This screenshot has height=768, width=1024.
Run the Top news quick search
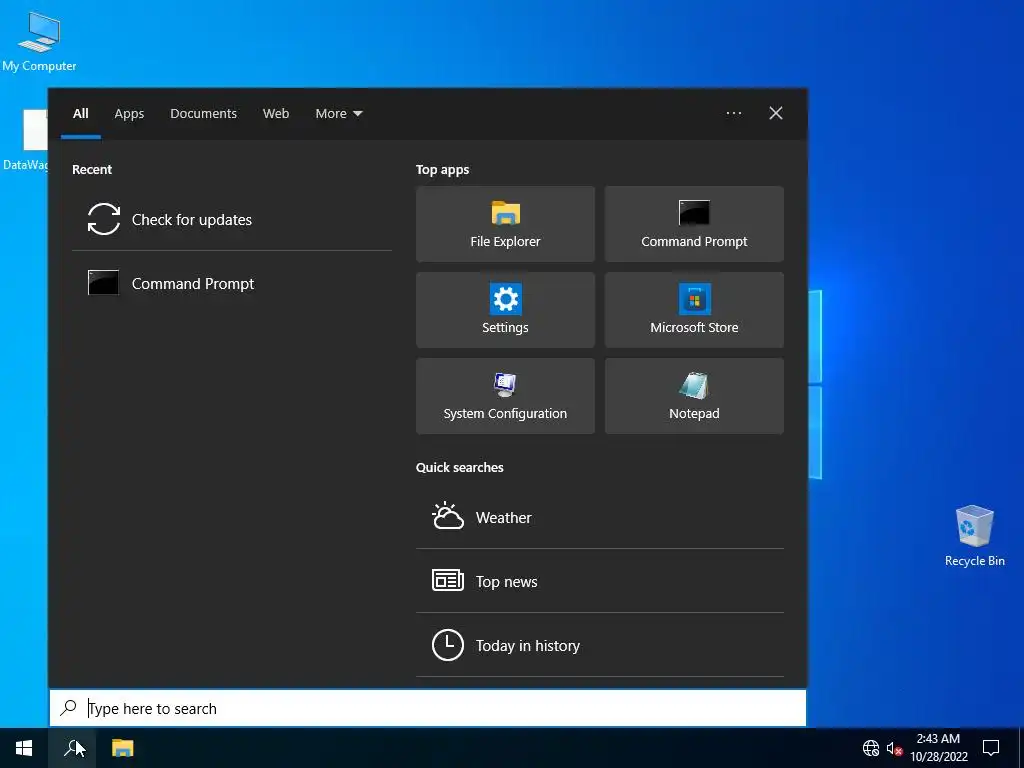coord(600,581)
